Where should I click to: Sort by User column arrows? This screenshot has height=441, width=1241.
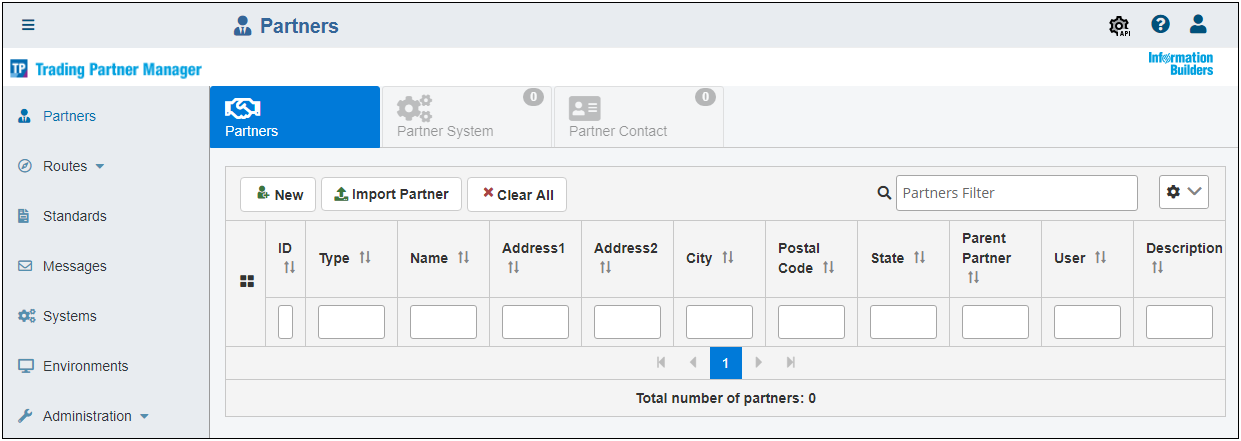pos(1101,258)
